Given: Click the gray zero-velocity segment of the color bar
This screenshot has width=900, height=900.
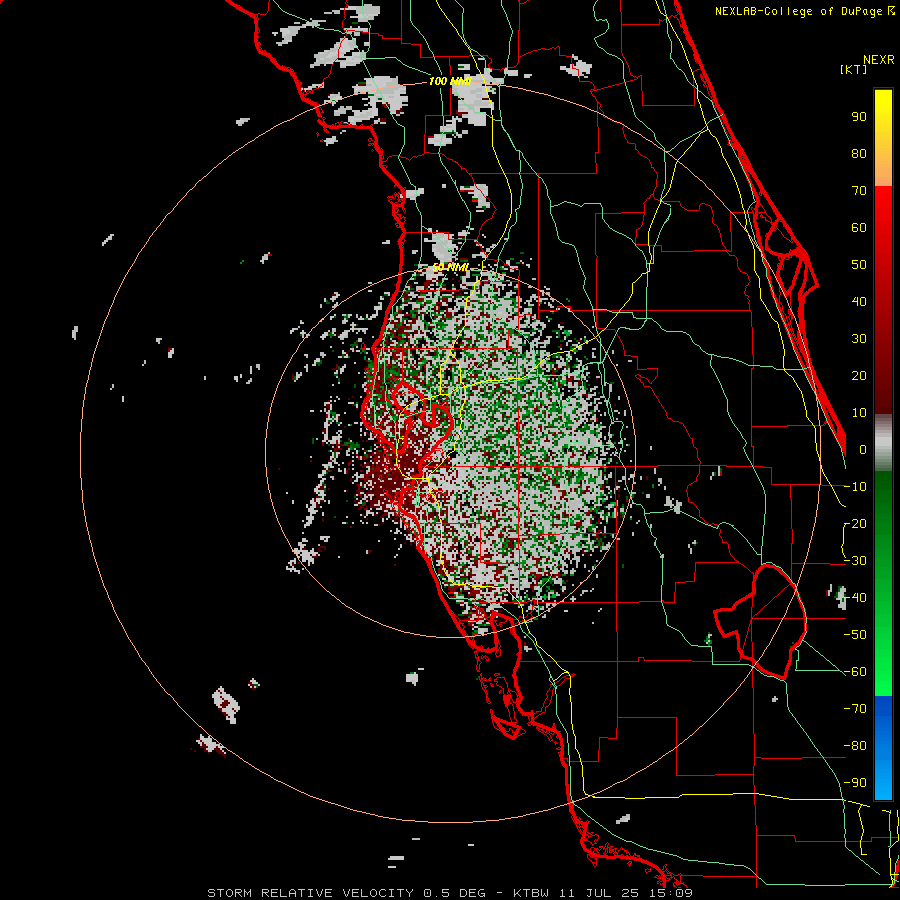Looking at the screenshot, I should (x=883, y=443).
